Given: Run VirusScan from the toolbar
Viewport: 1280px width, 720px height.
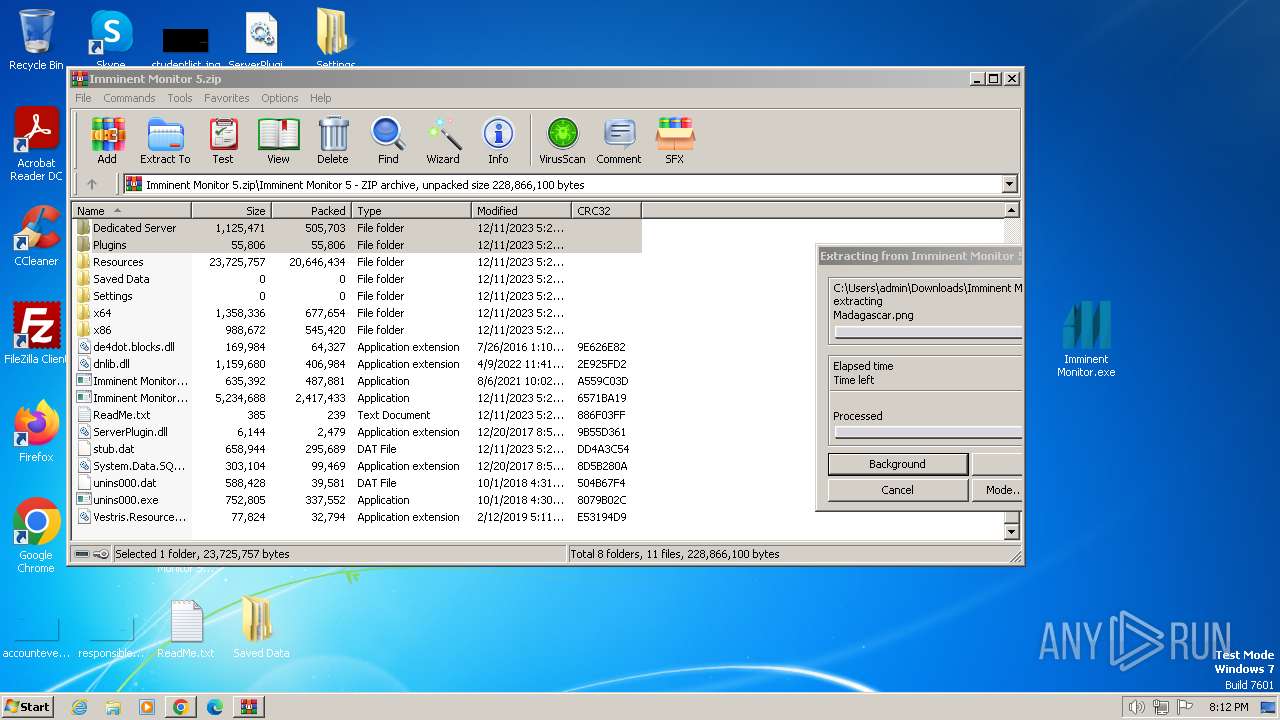Looking at the screenshot, I should [562, 140].
